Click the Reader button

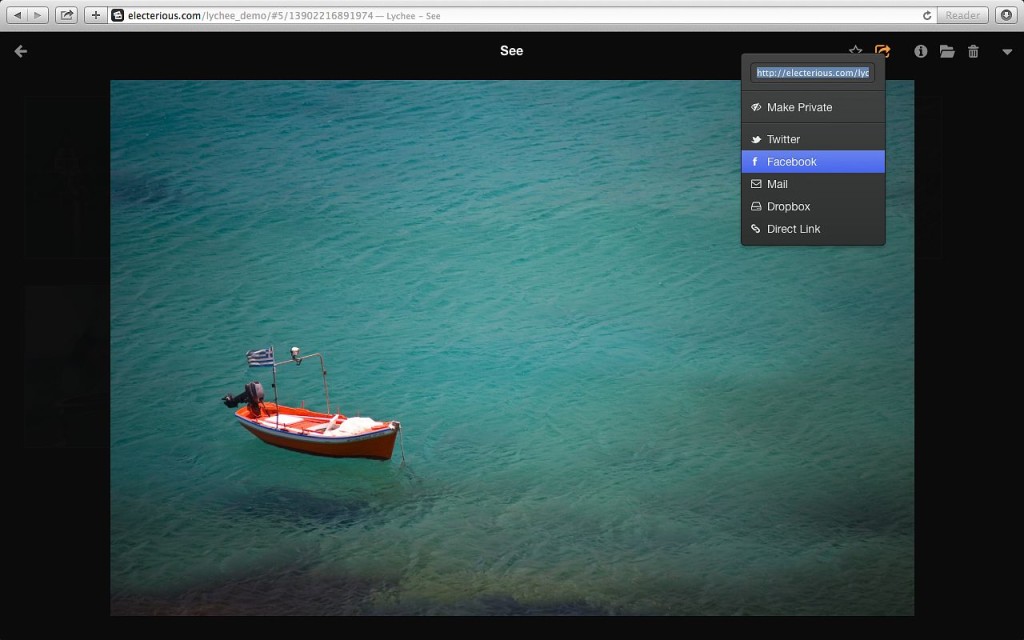pyautogui.click(x=963, y=15)
